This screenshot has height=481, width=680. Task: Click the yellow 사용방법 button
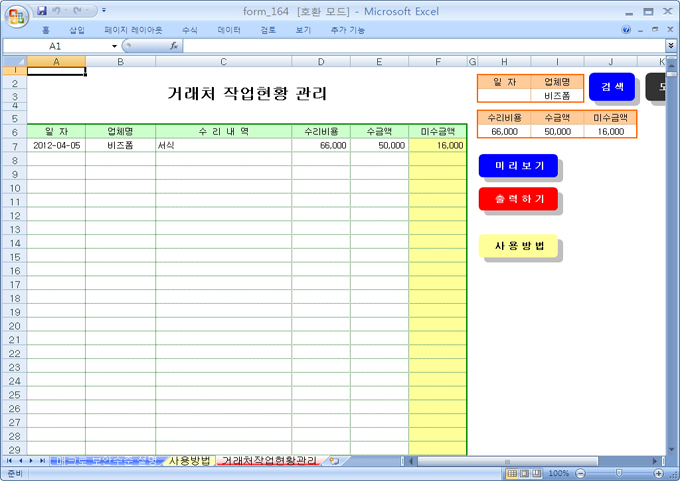[518, 245]
